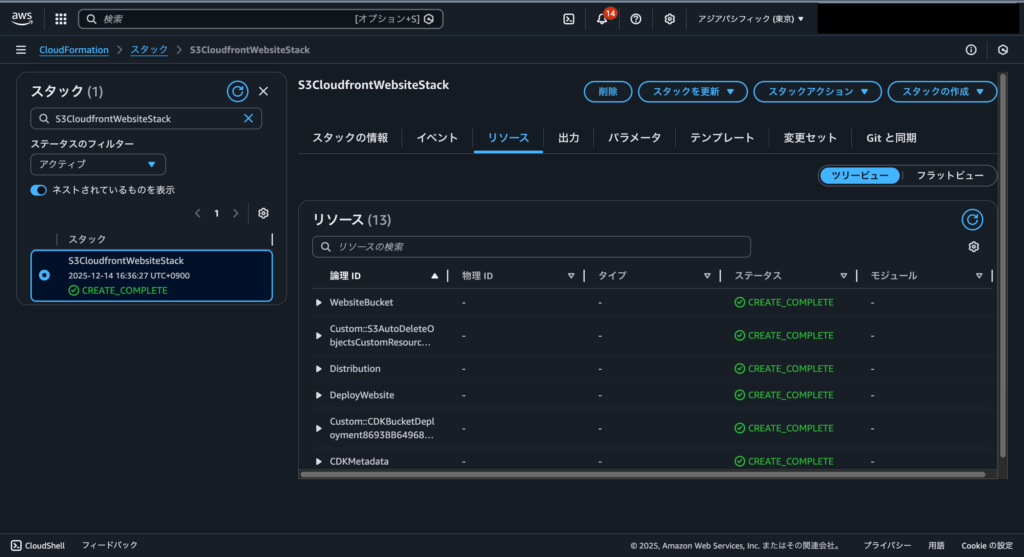Open the help question mark icon
This screenshot has width=1024, height=557.
(636, 19)
